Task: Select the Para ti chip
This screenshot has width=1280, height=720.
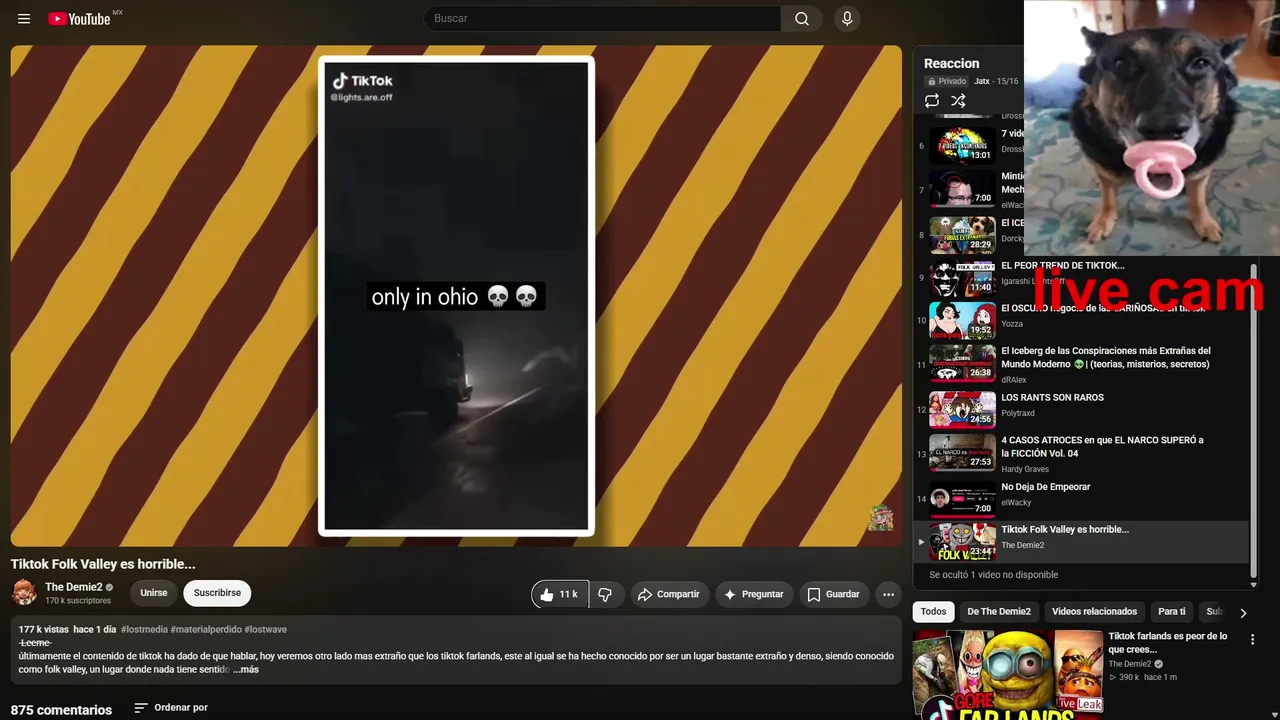Action: (1171, 612)
